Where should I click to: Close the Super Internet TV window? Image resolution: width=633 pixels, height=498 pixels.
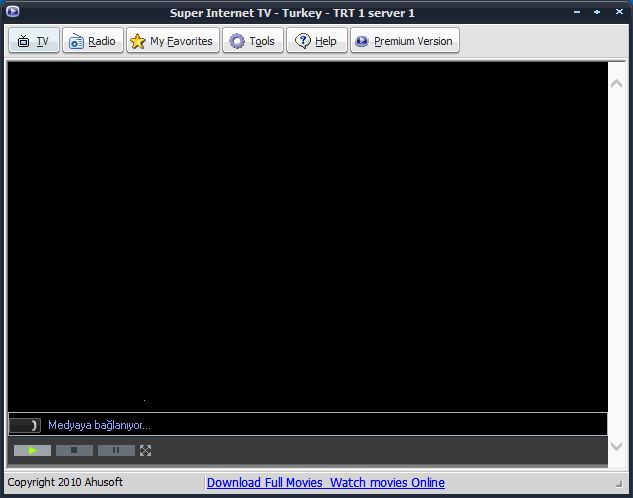(x=619, y=12)
